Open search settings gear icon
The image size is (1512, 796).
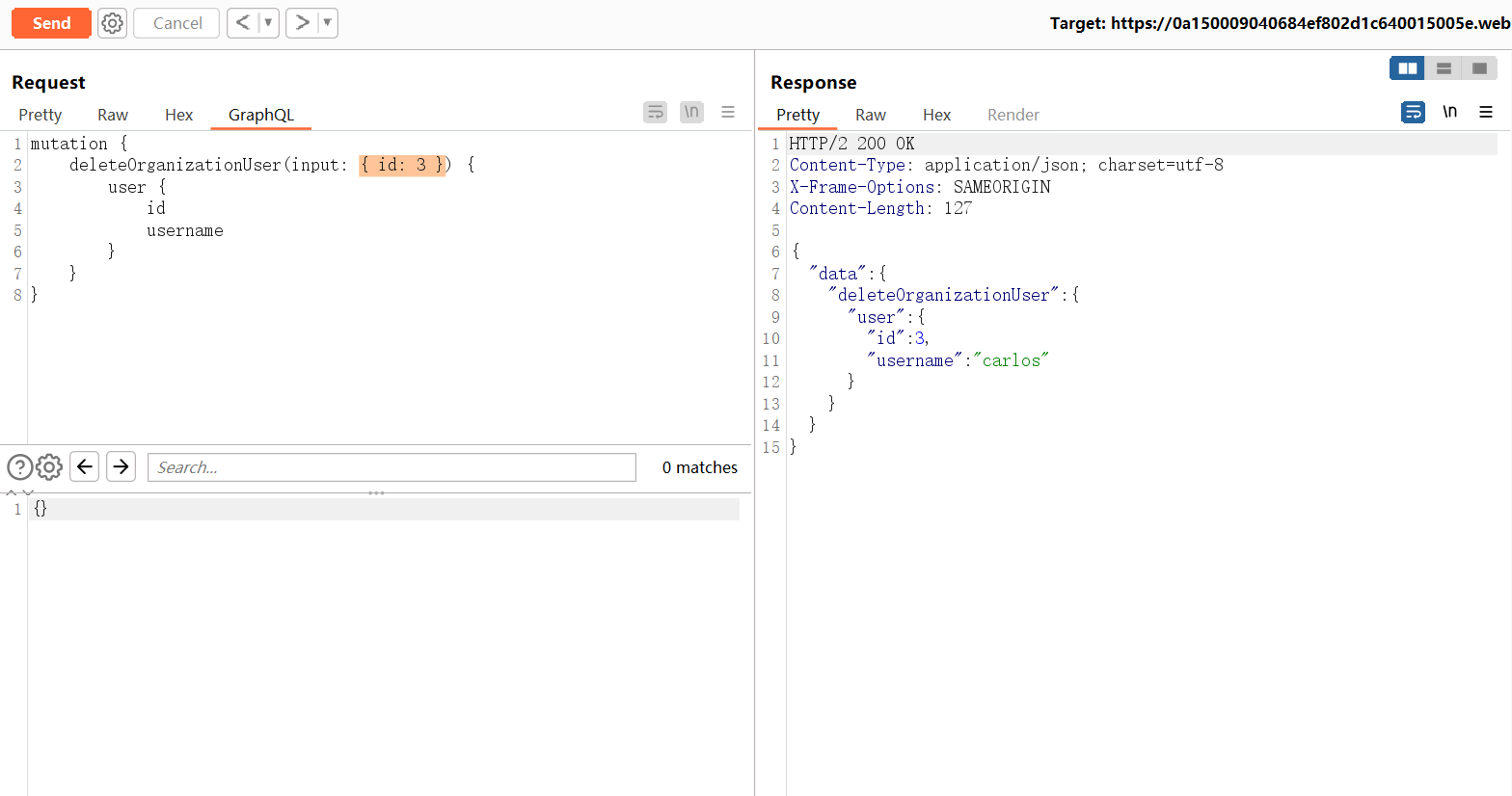tap(49, 467)
